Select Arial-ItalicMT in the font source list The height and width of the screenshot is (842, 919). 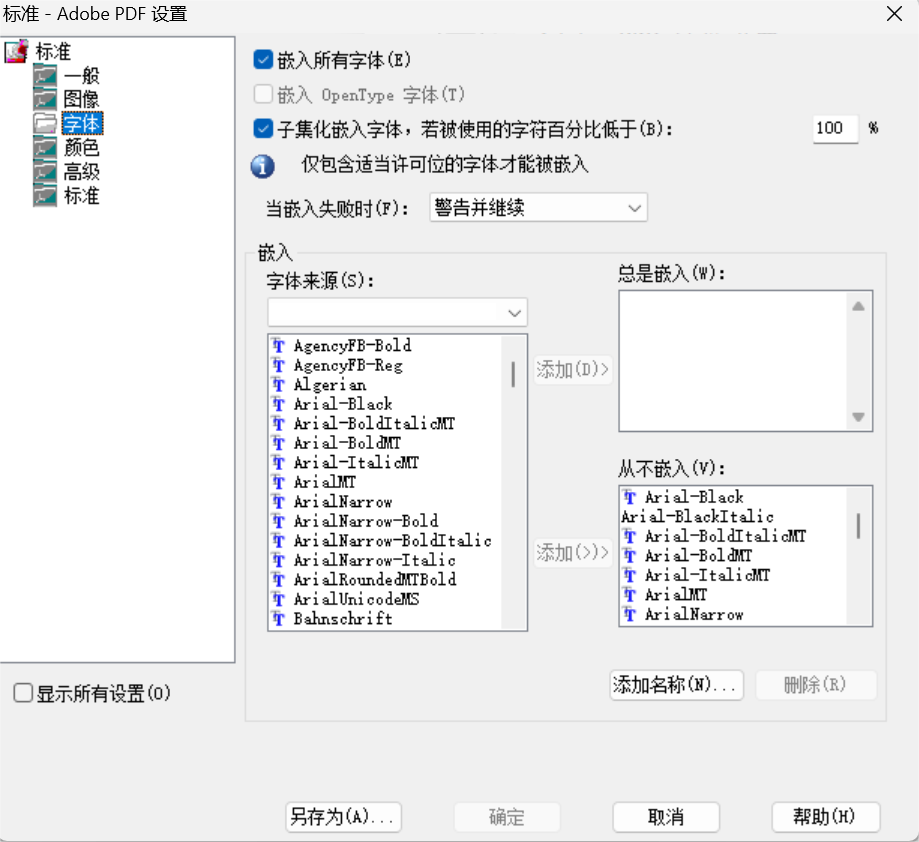pyautogui.click(x=356, y=463)
